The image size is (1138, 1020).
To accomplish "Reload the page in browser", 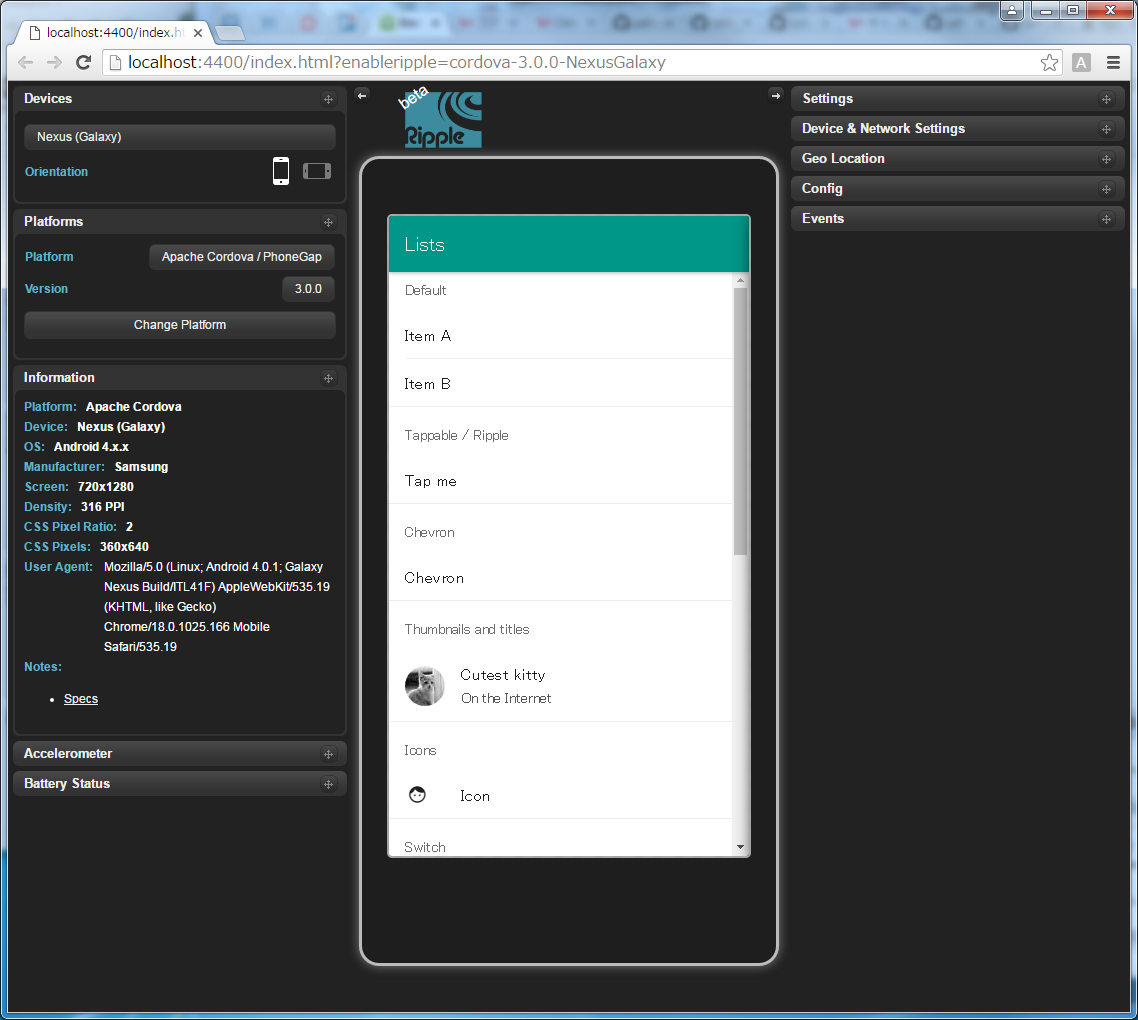I will (84, 63).
